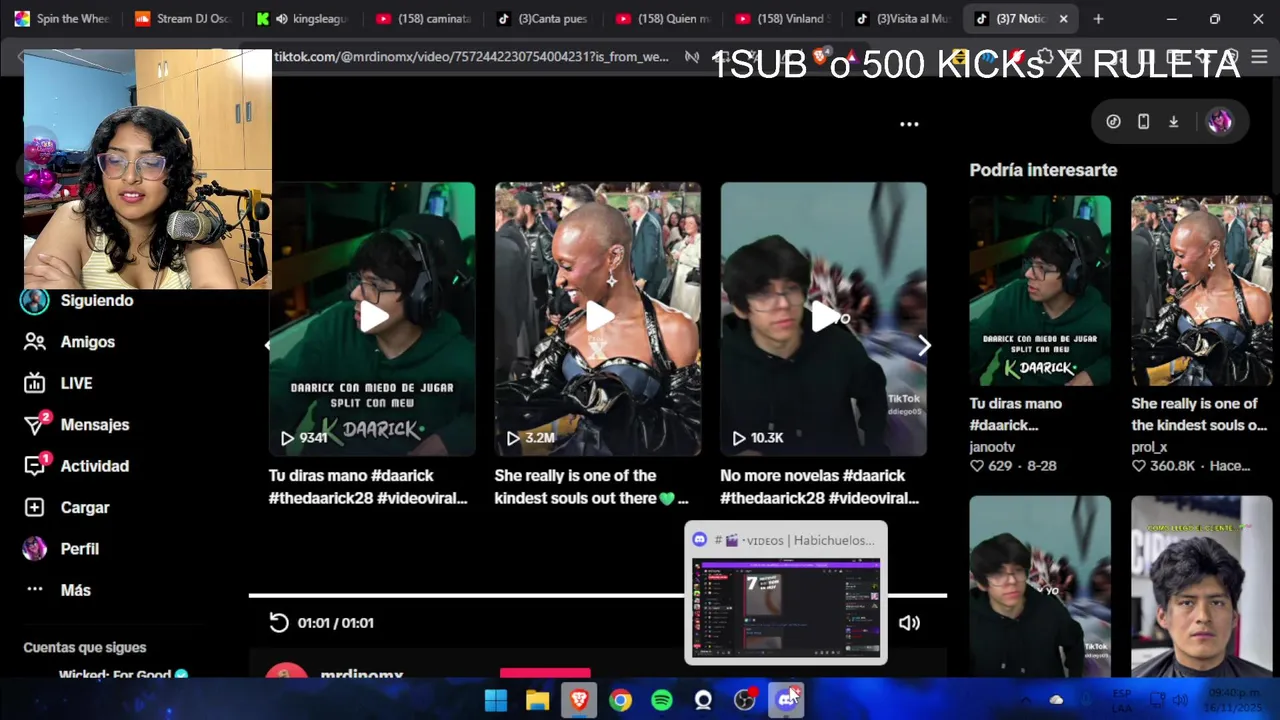The height and width of the screenshot is (720, 1280).
Task: Open the janootv creator link
Action: click(992, 447)
